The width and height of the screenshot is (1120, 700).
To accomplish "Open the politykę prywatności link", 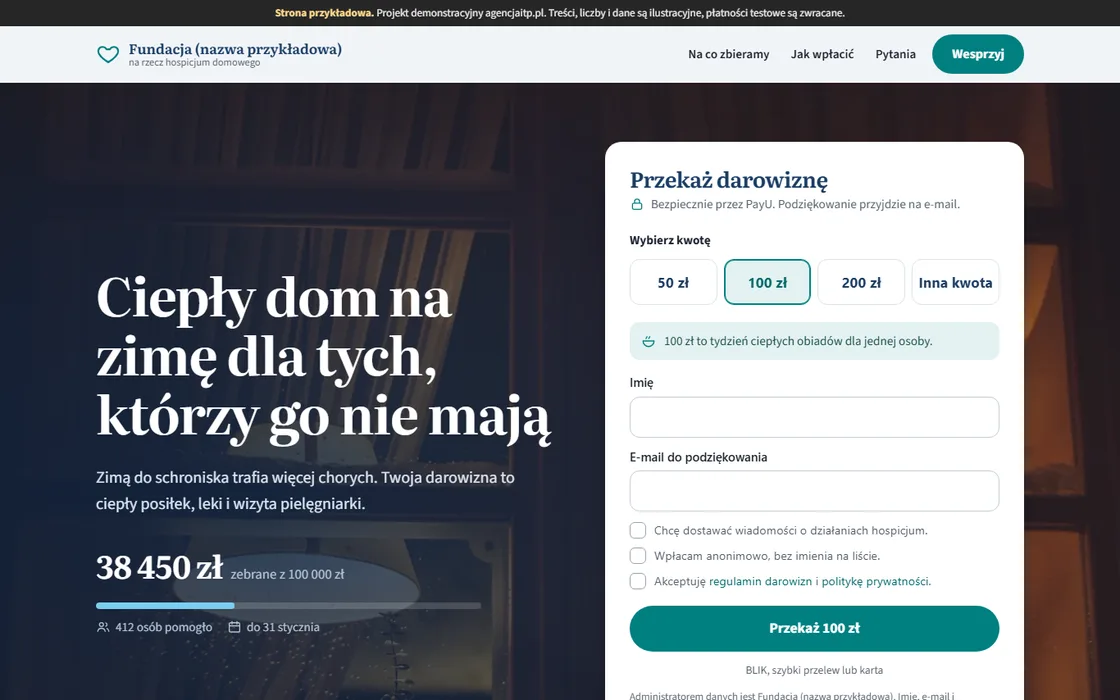I will (x=876, y=581).
